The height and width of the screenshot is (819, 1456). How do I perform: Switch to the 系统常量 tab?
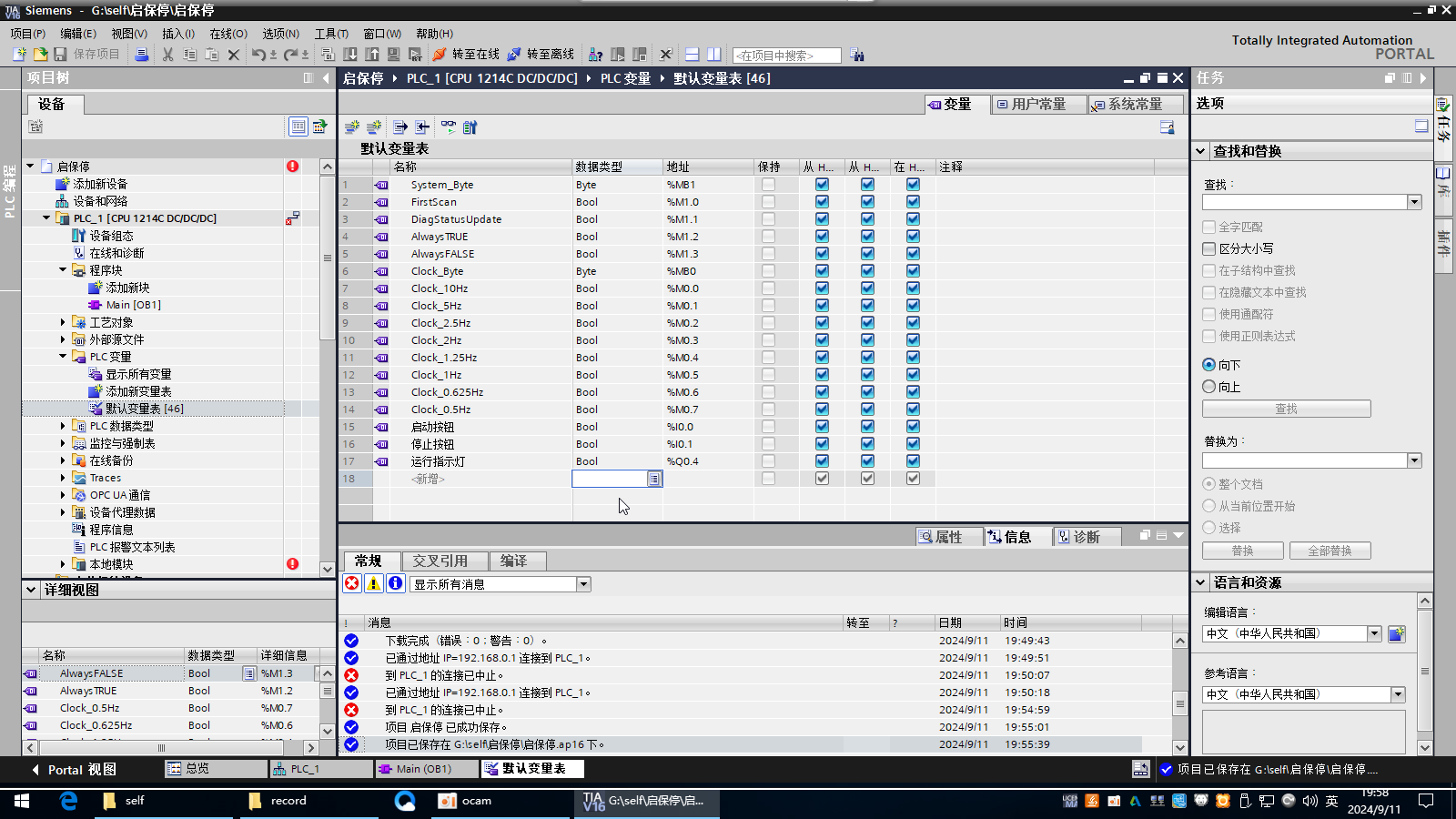pos(1135,105)
